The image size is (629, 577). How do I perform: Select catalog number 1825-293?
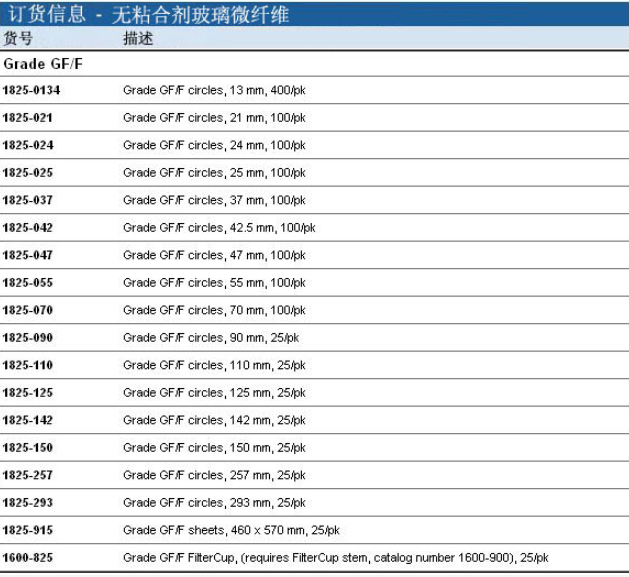click(28, 502)
